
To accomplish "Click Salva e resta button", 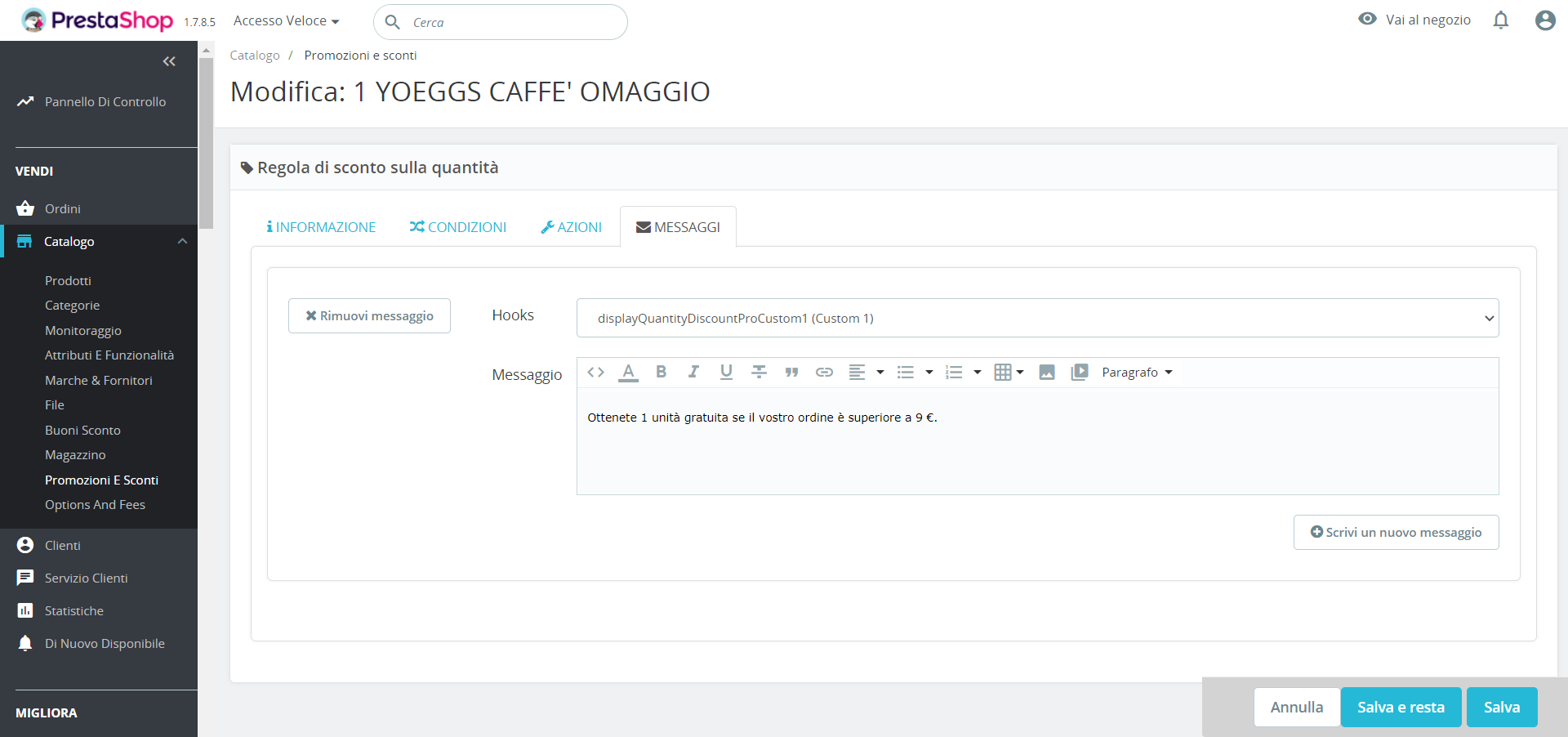I will [x=1401, y=708].
